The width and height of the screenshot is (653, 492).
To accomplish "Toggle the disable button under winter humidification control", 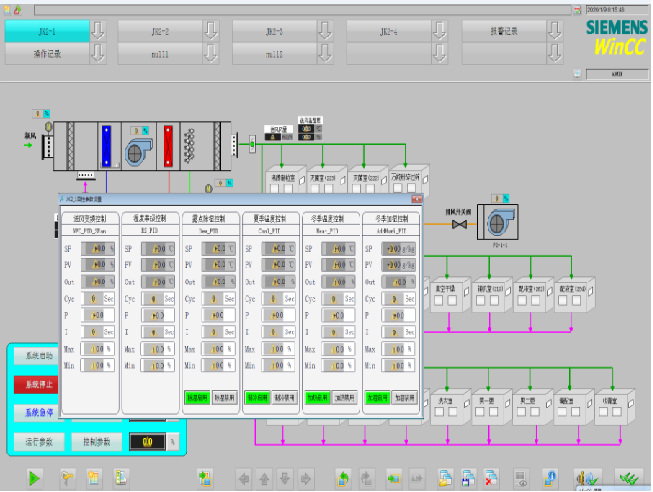I will coord(403,397).
